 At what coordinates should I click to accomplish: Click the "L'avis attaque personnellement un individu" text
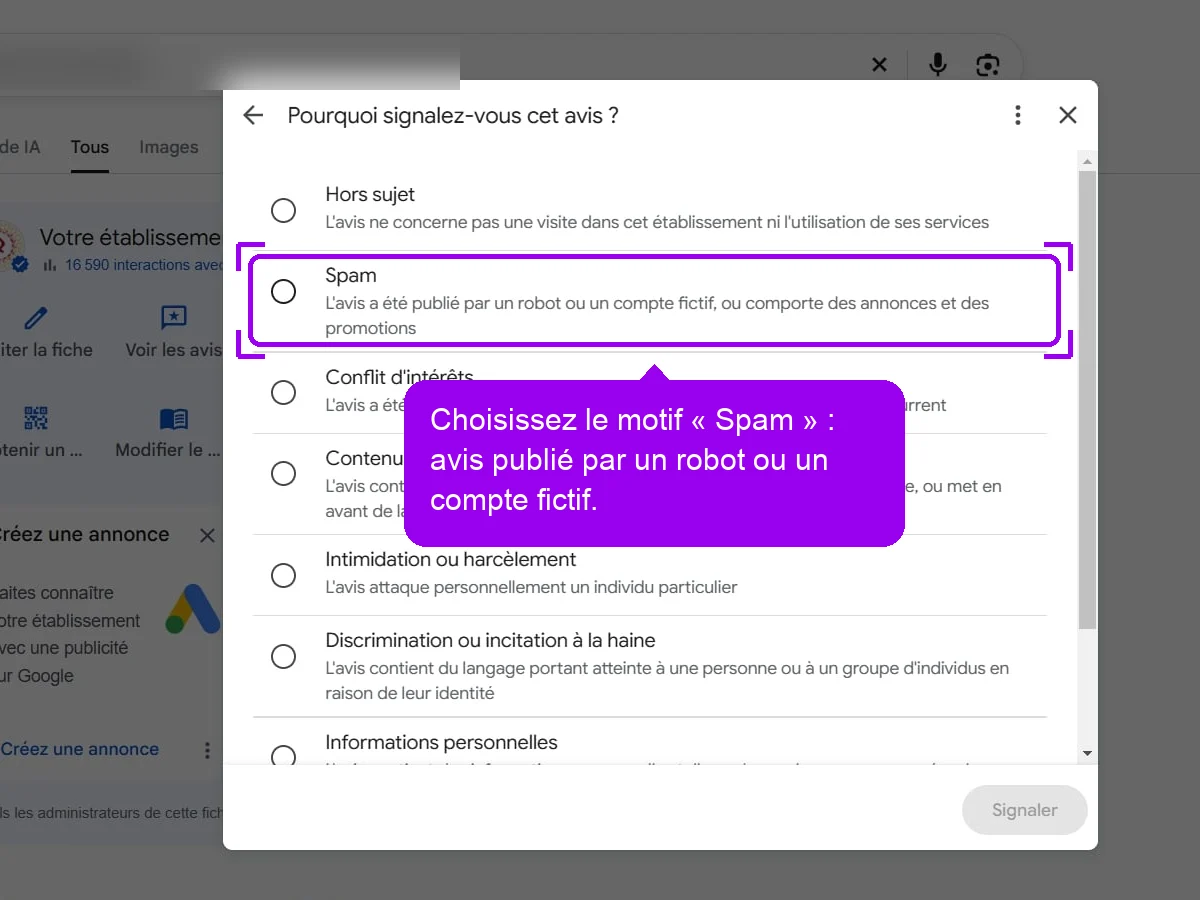click(x=531, y=587)
